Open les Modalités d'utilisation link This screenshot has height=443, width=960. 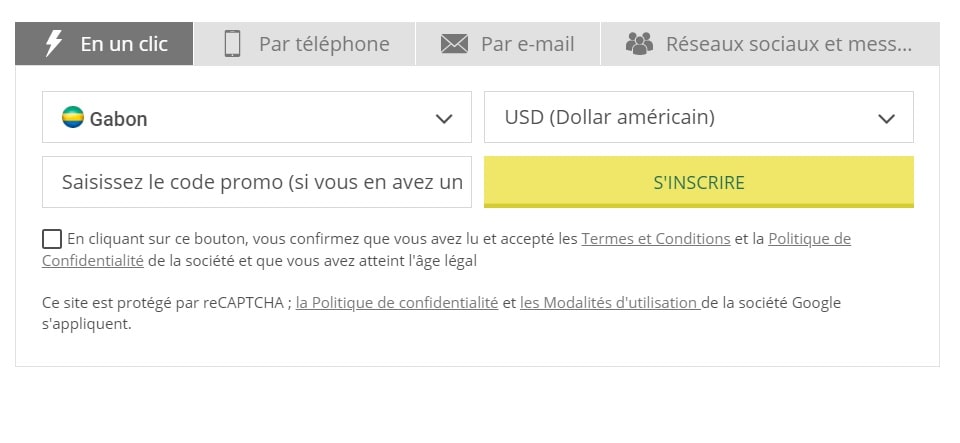(x=610, y=302)
